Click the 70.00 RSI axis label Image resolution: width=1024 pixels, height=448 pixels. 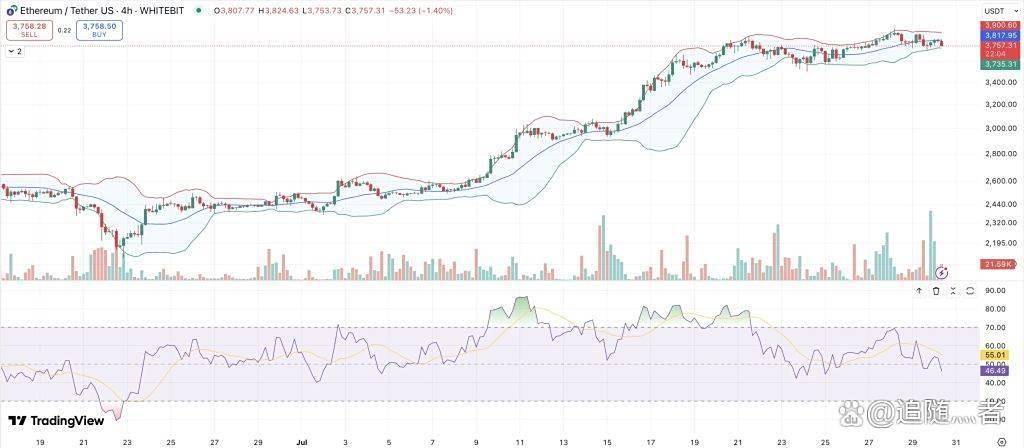click(995, 328)
